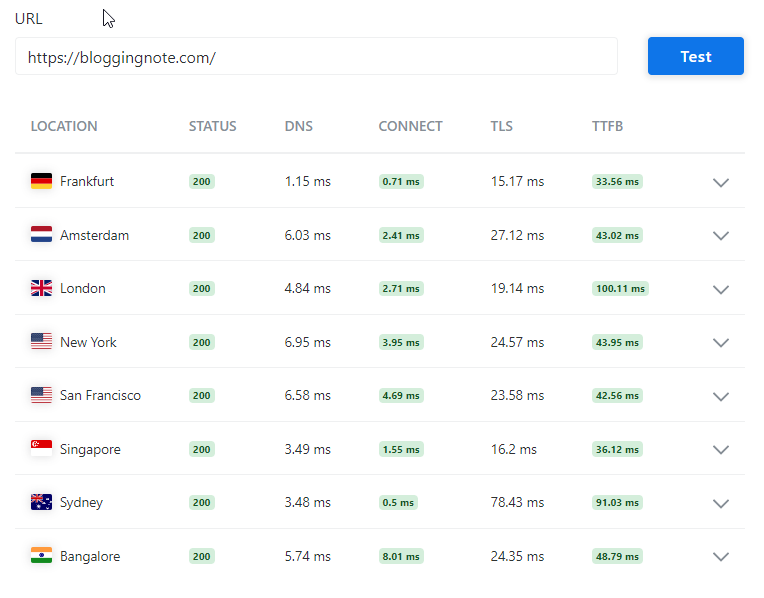Image resolution: width=764 pixels, height=598 pixels.
Task: Click the Singapore flag icon
Action: click(x=41, y=448)
